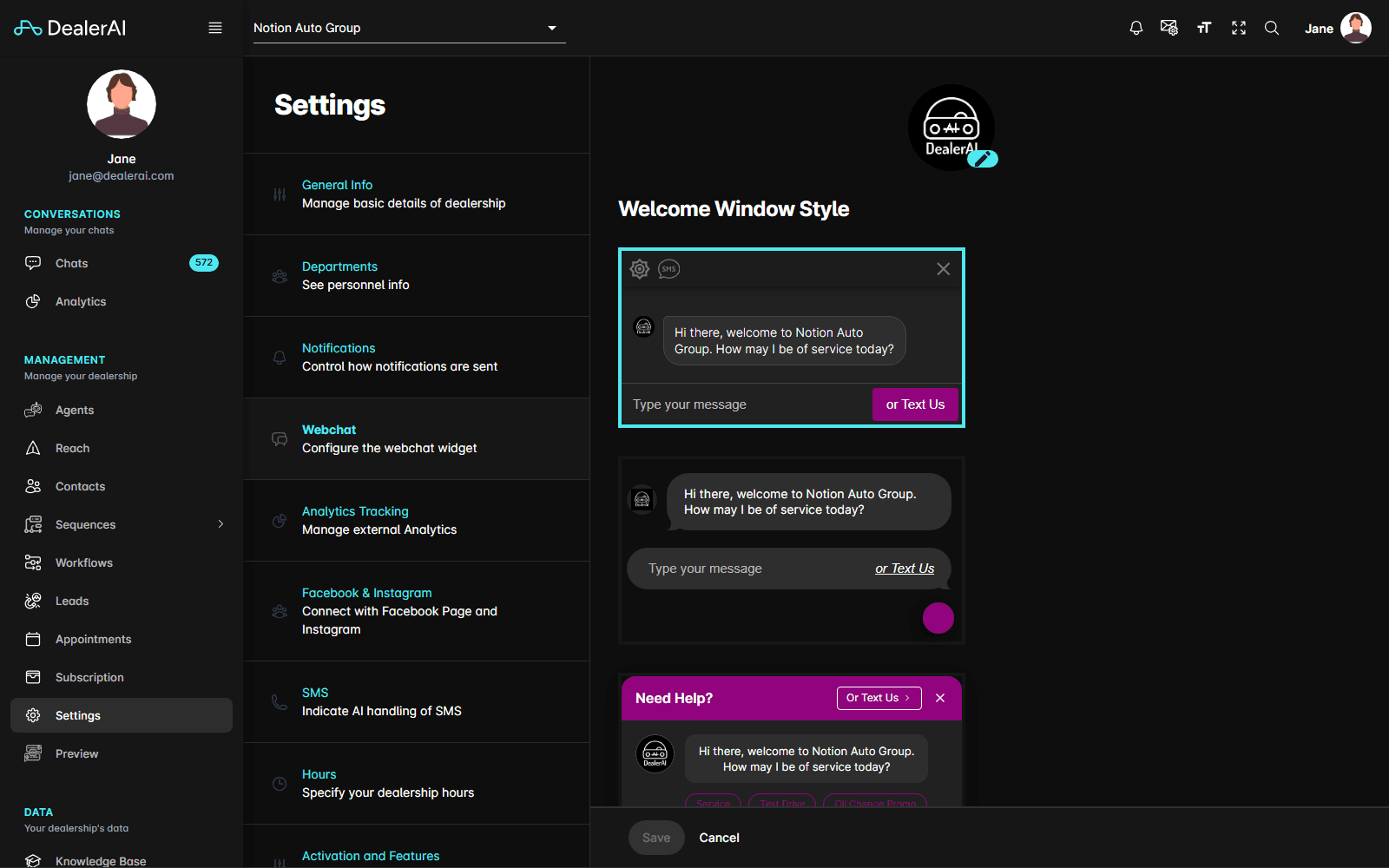This screenshot has height=868, width=1389.
Task: Toggle the hamburger sidebar menu
Action: pos(215,28)
